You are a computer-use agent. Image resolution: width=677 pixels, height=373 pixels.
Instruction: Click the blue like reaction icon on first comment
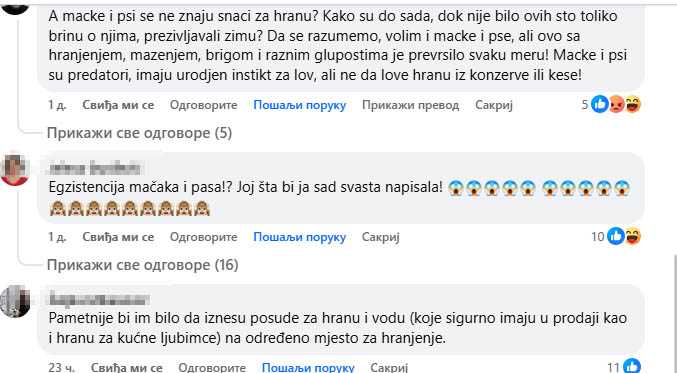(x=599, y=104)
